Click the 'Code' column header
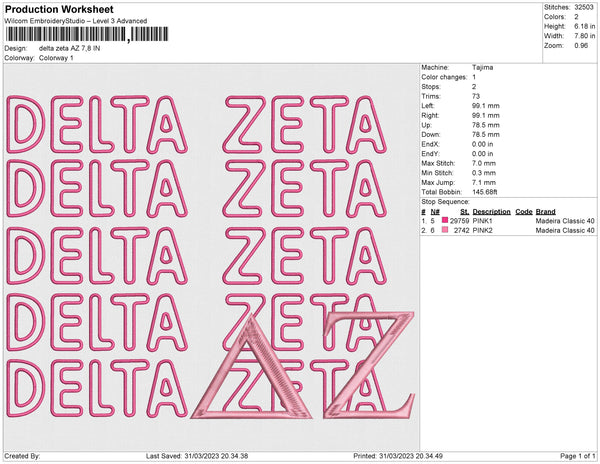Image resolution: width=600 pixels, height=464 pixels. pos(524,212)
